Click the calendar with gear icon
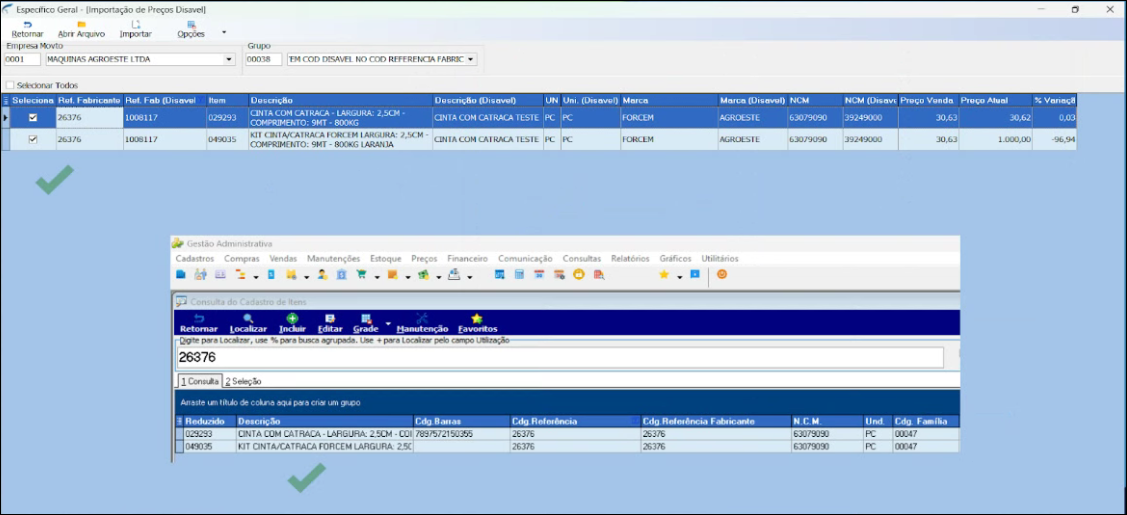1127x515 pixels. coord(559,274)
